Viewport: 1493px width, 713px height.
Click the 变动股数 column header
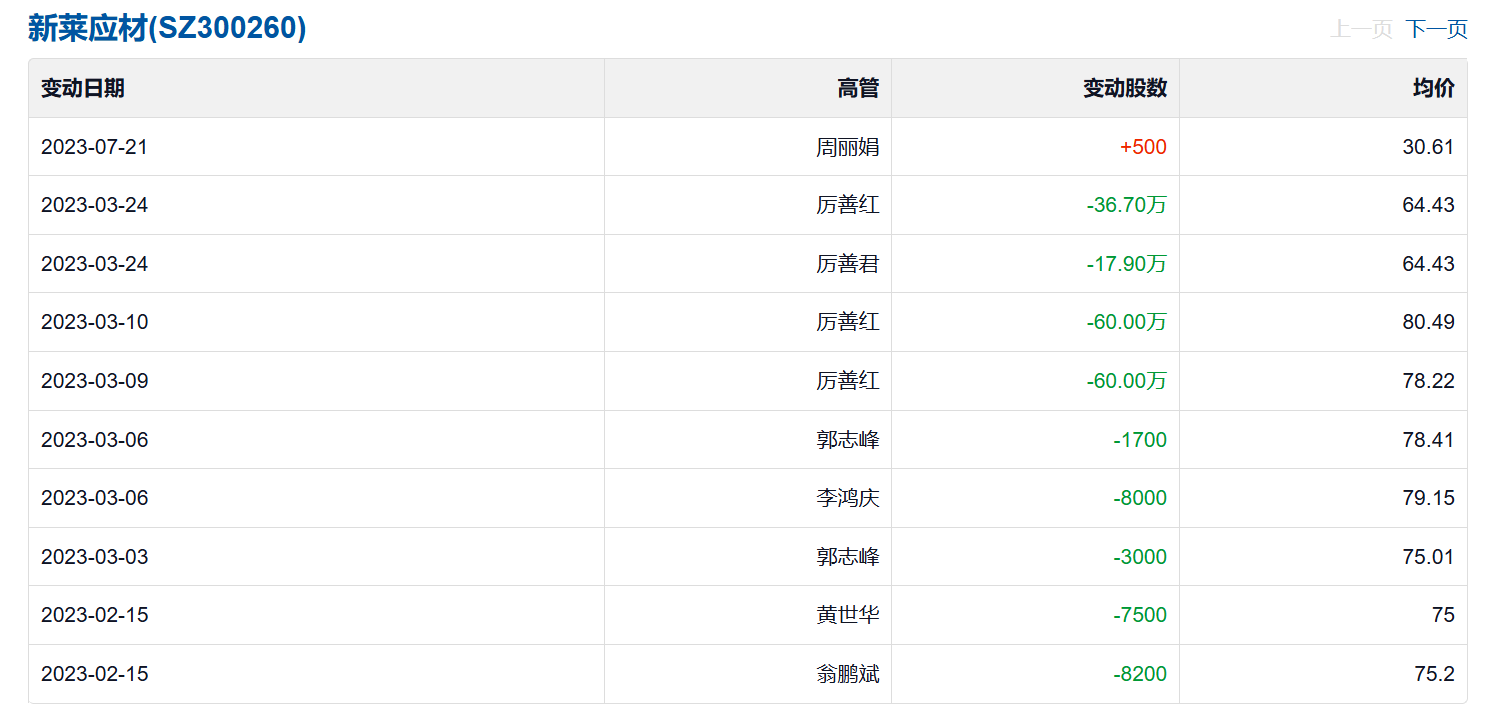click(1125, 88)
